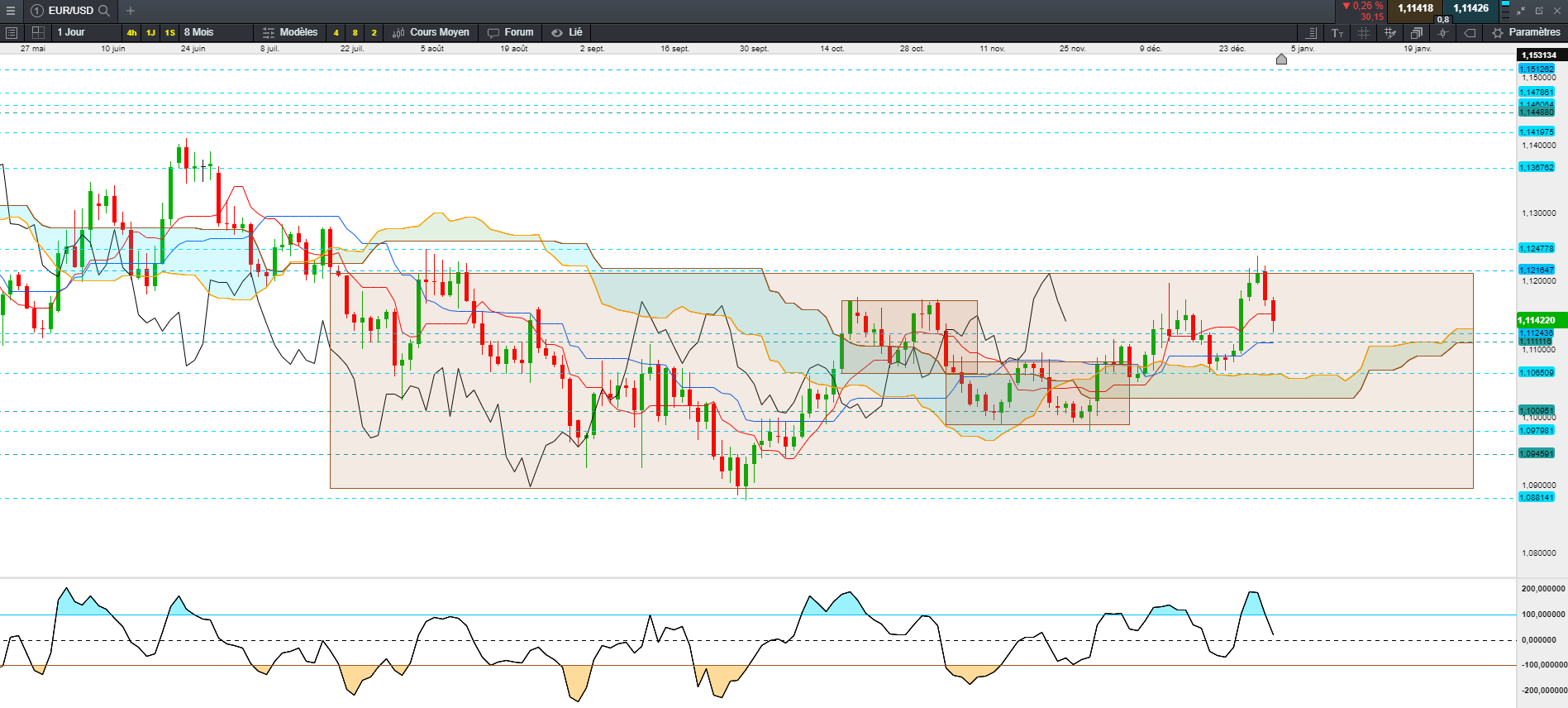Switch to the 4h timeframe shortcut

(x=131, y=33)
